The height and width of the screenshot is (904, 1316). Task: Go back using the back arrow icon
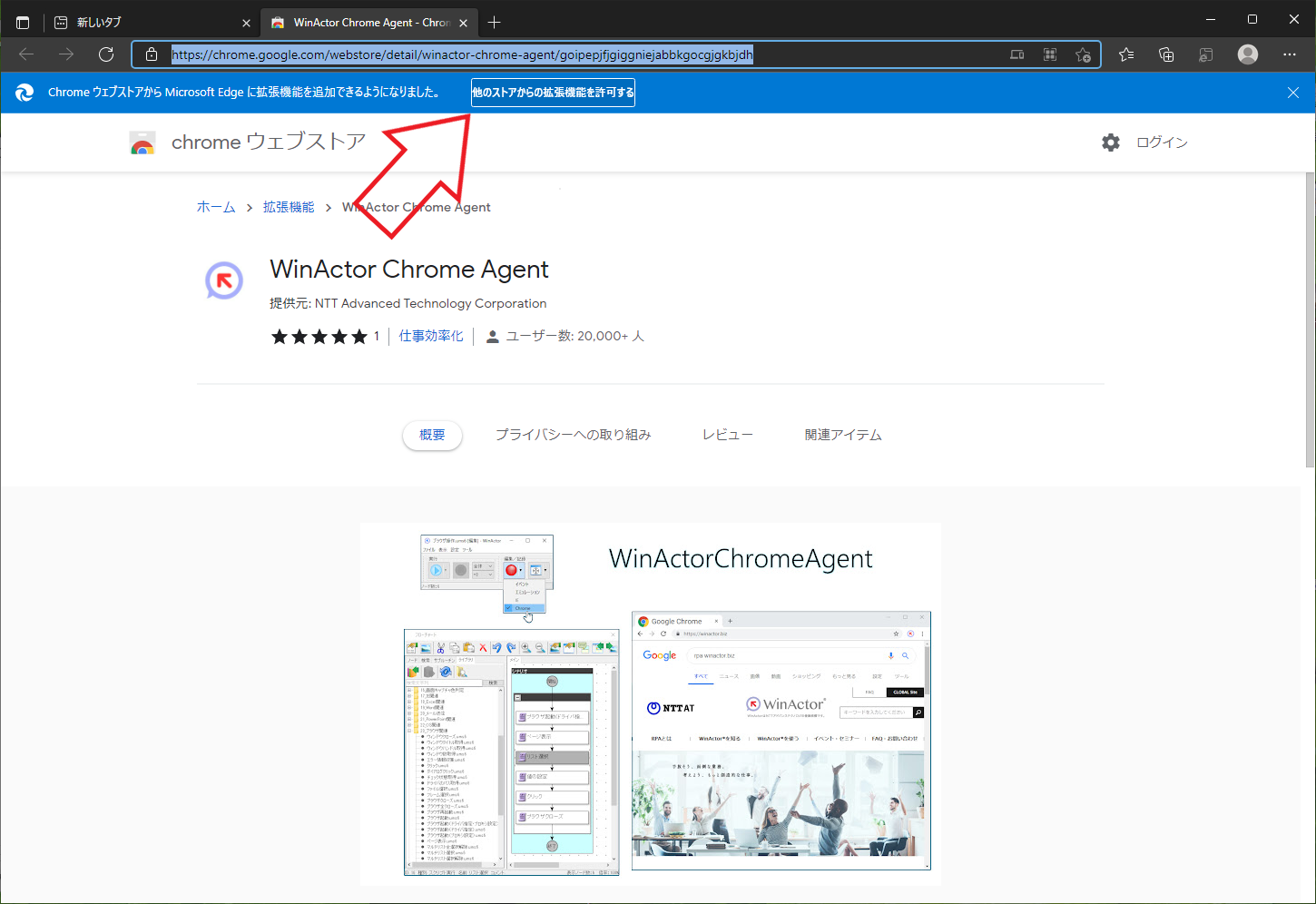[25, 54]
